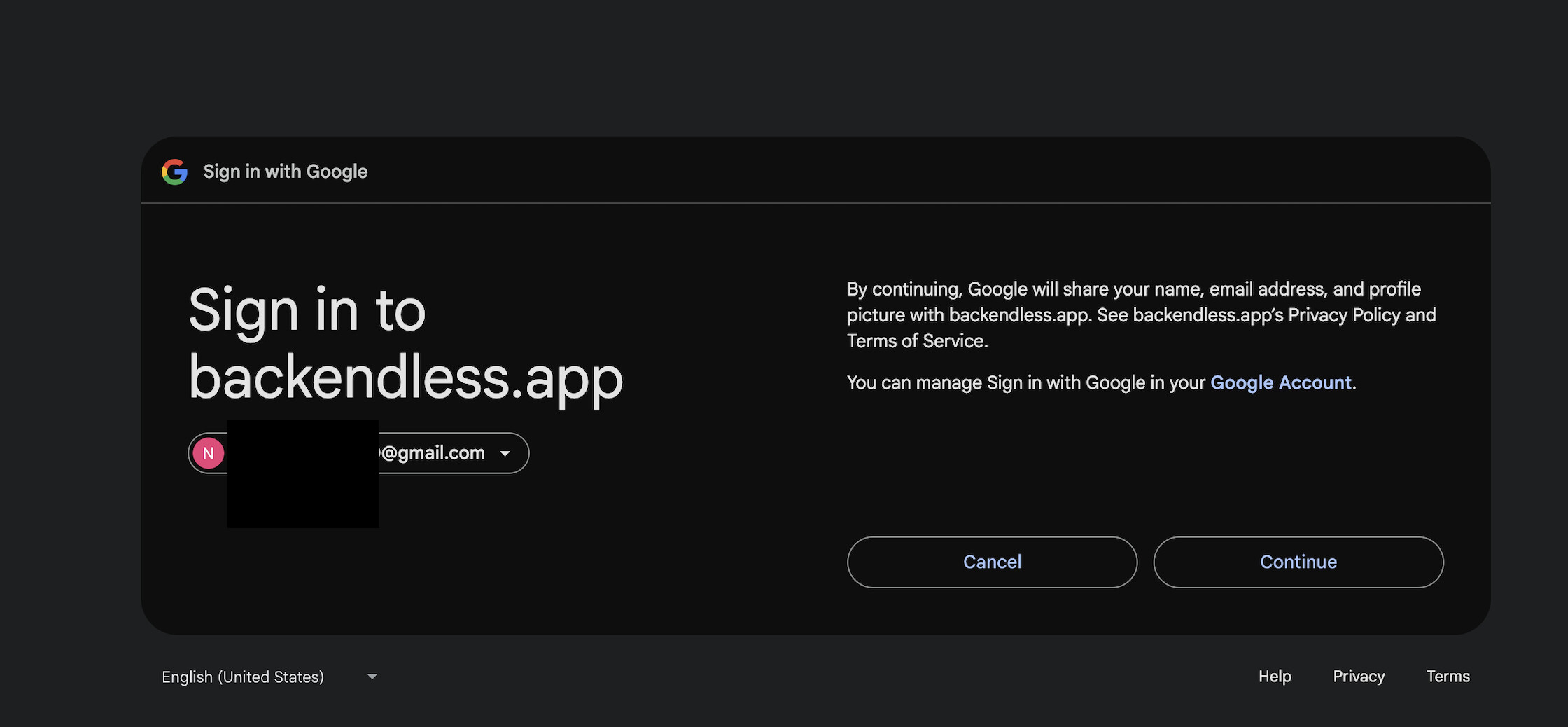This screenshot has width=1568, height=727.
Task: Expand the gmail.com account chooser arrow
Action: click(505, 453)
